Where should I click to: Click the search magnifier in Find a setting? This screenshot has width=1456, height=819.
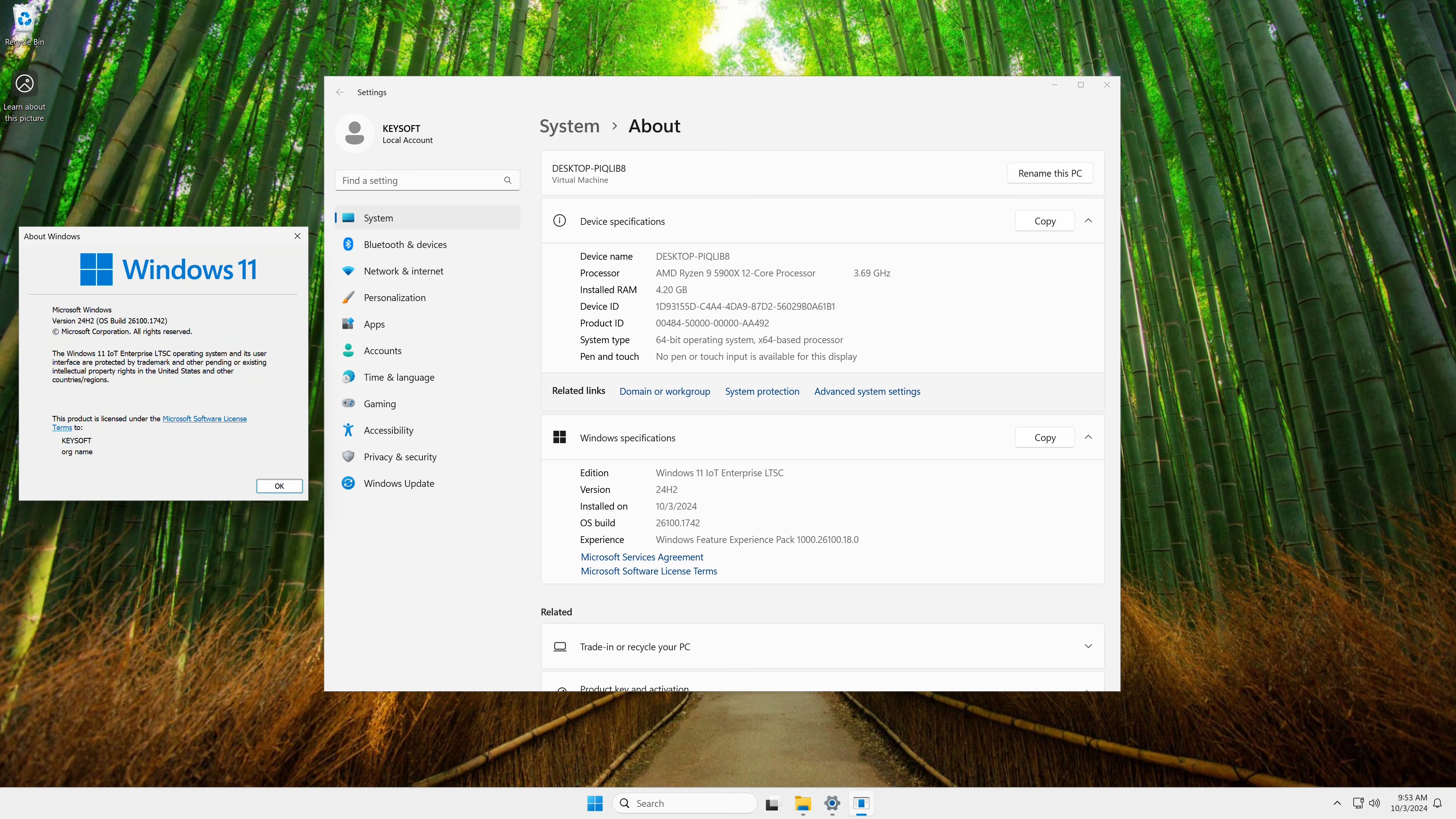(x=508, y=180)
